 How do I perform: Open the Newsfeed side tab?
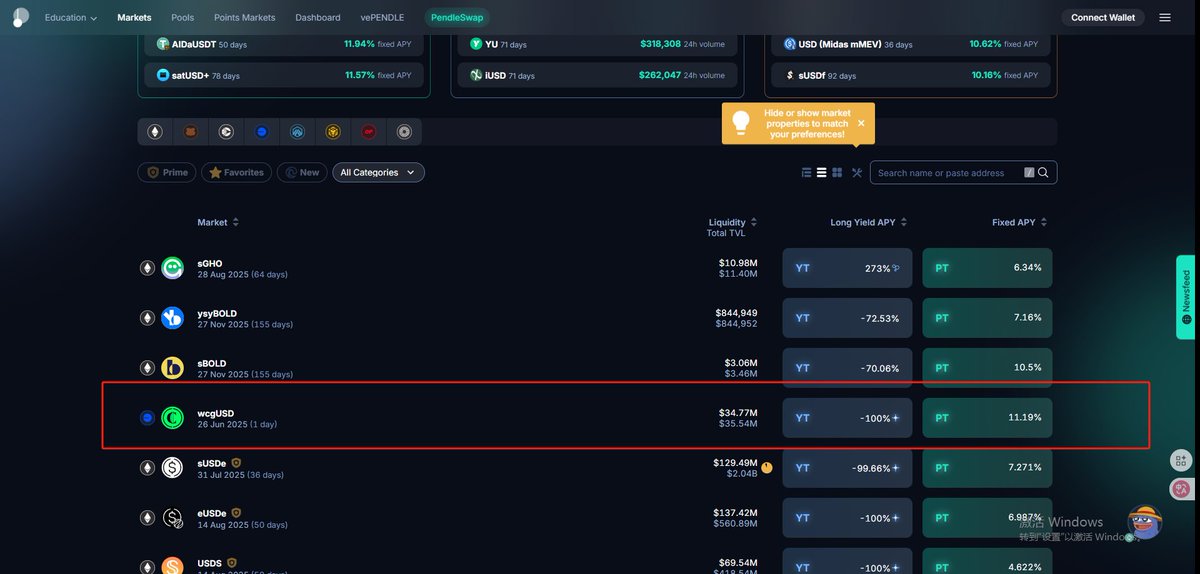pos(1186,297)
